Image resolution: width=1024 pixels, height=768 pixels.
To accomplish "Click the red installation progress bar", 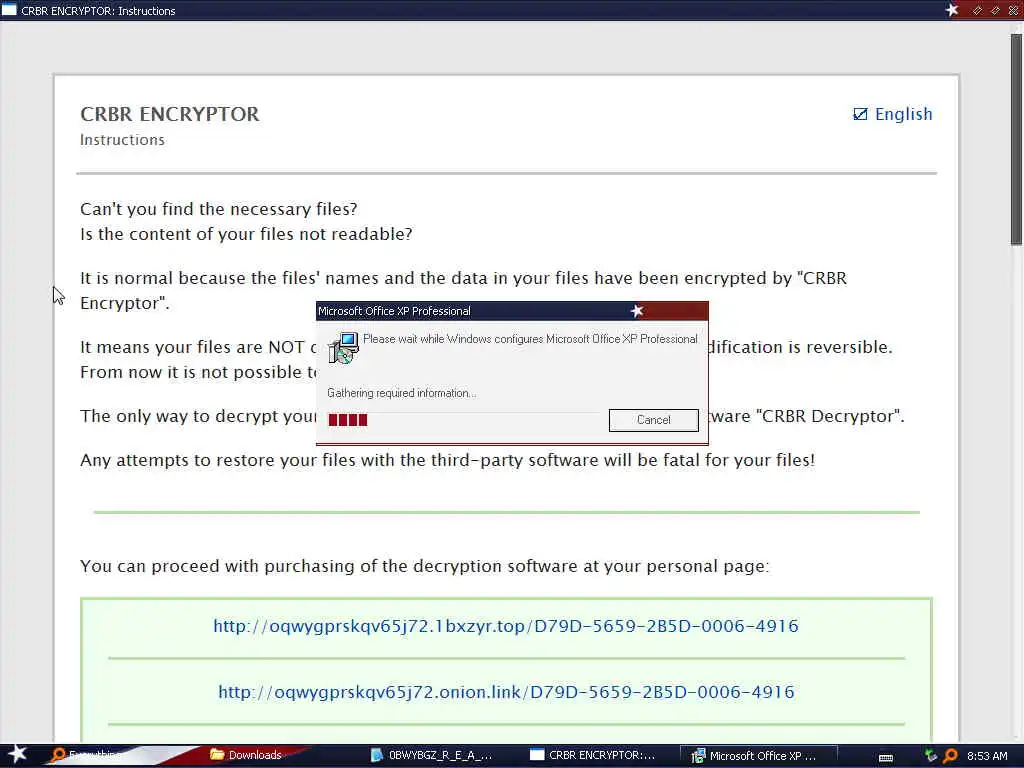I will point(347,420).
